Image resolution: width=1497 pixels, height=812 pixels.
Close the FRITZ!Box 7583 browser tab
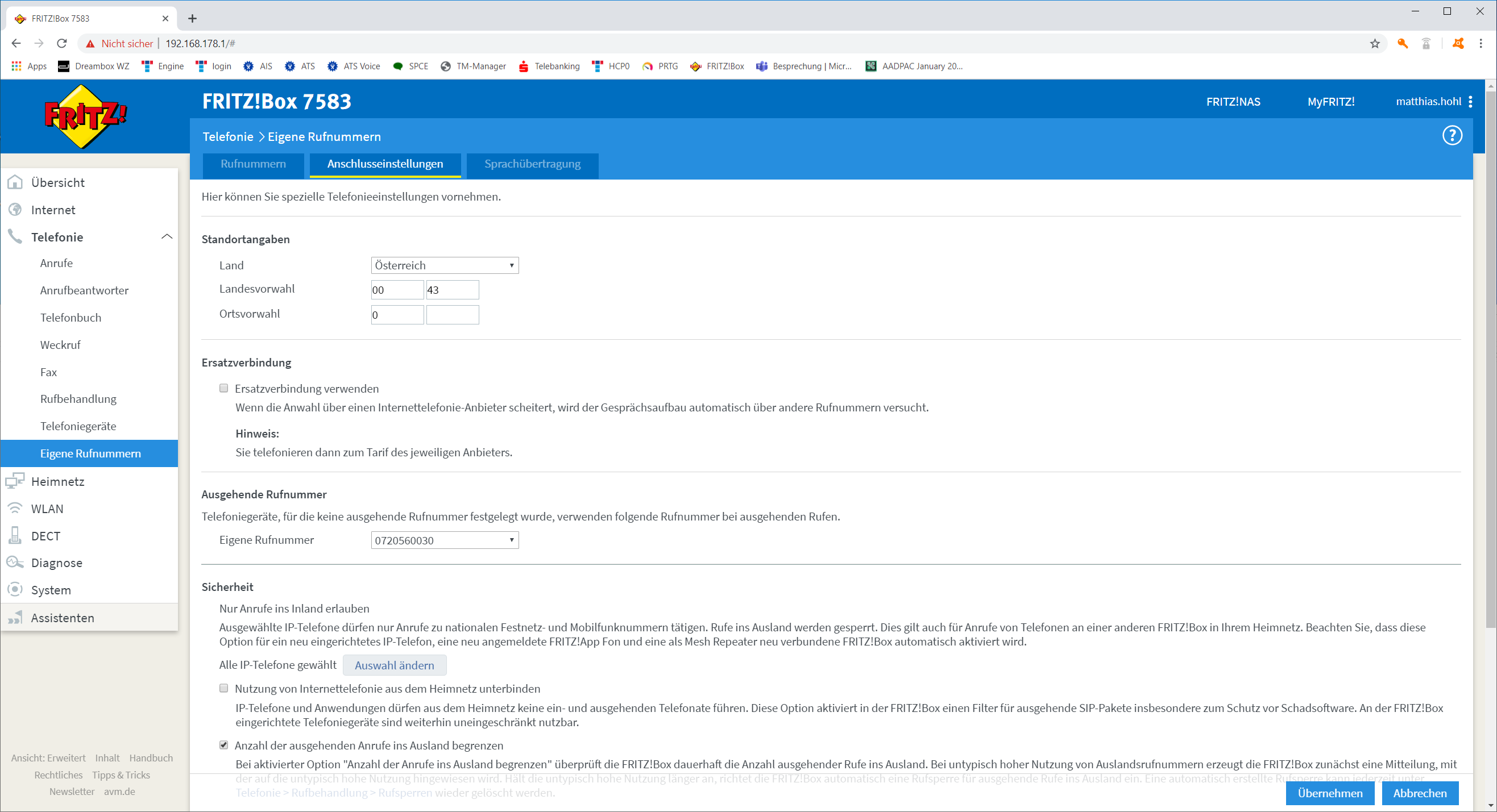click(165, 19)
